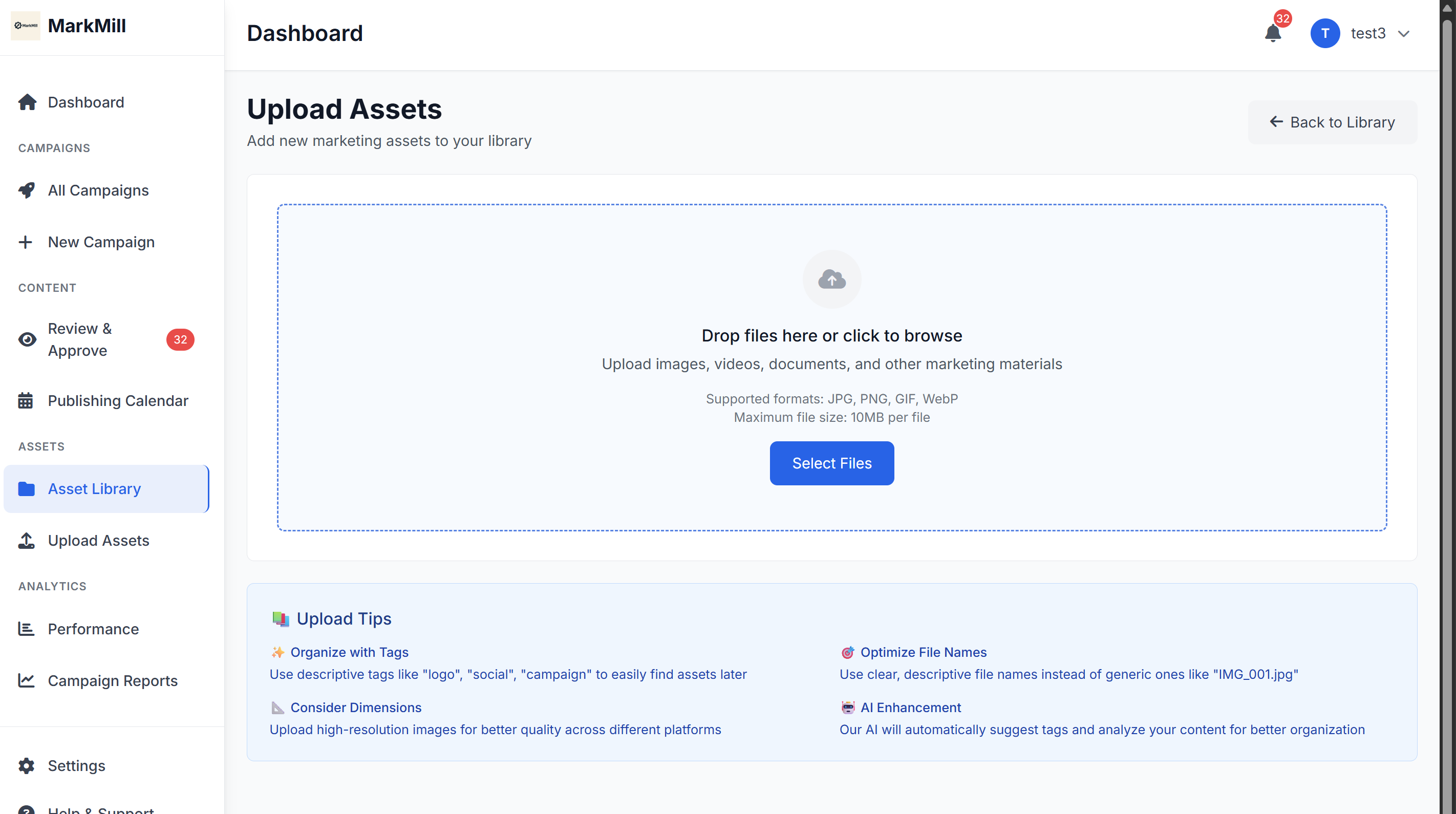The height and width of the screenshot is (814, 1456).
Task: Click the Settings gear icon
Action: tap(27, 765)
